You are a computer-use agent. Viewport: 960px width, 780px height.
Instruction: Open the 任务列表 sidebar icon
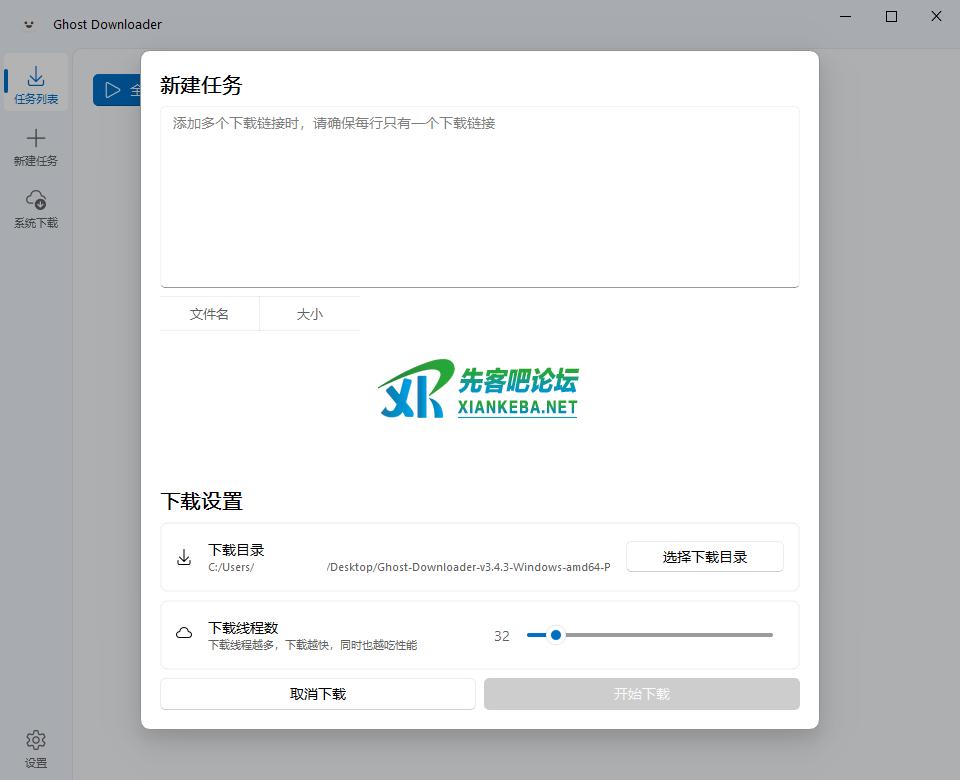point(36,77)
